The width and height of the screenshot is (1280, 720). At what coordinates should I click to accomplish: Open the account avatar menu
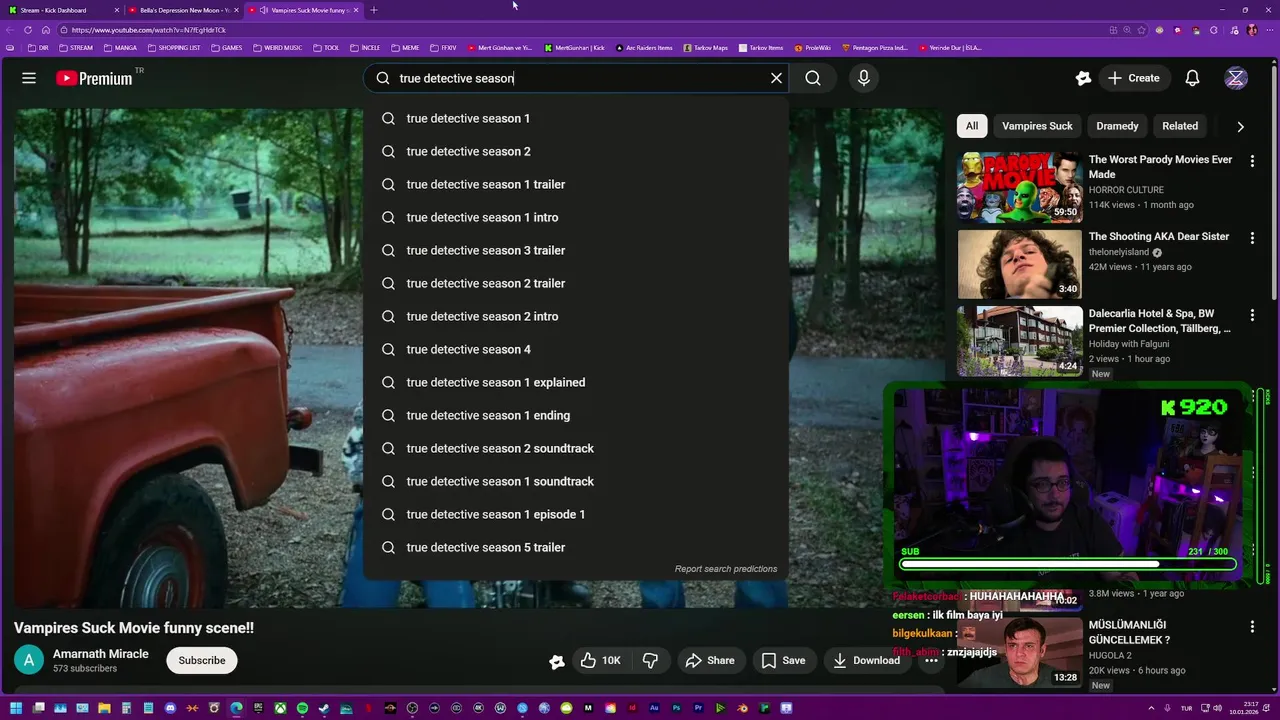point(1236,78)
